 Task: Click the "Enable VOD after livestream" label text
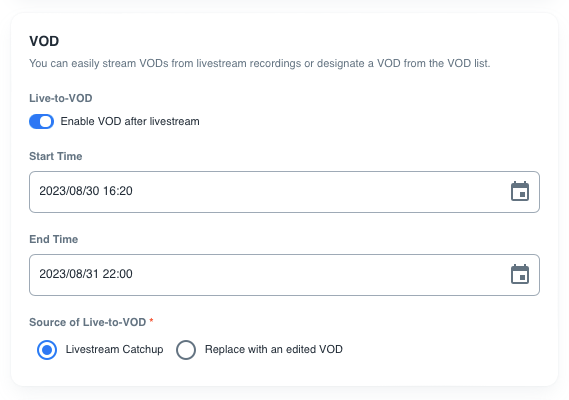tap(130, 121)
